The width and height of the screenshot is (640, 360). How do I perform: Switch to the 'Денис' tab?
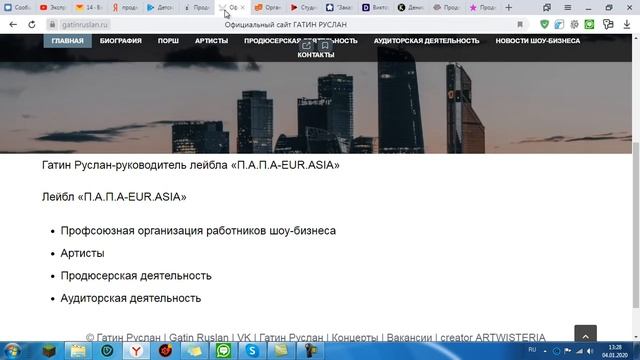(411, 7)
